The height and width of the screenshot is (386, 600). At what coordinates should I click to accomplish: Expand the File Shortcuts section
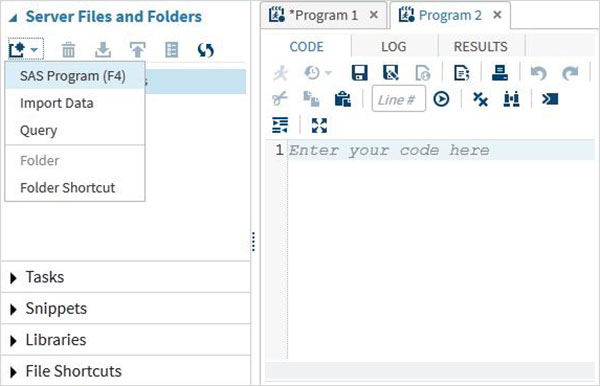[x=13, y=372]
